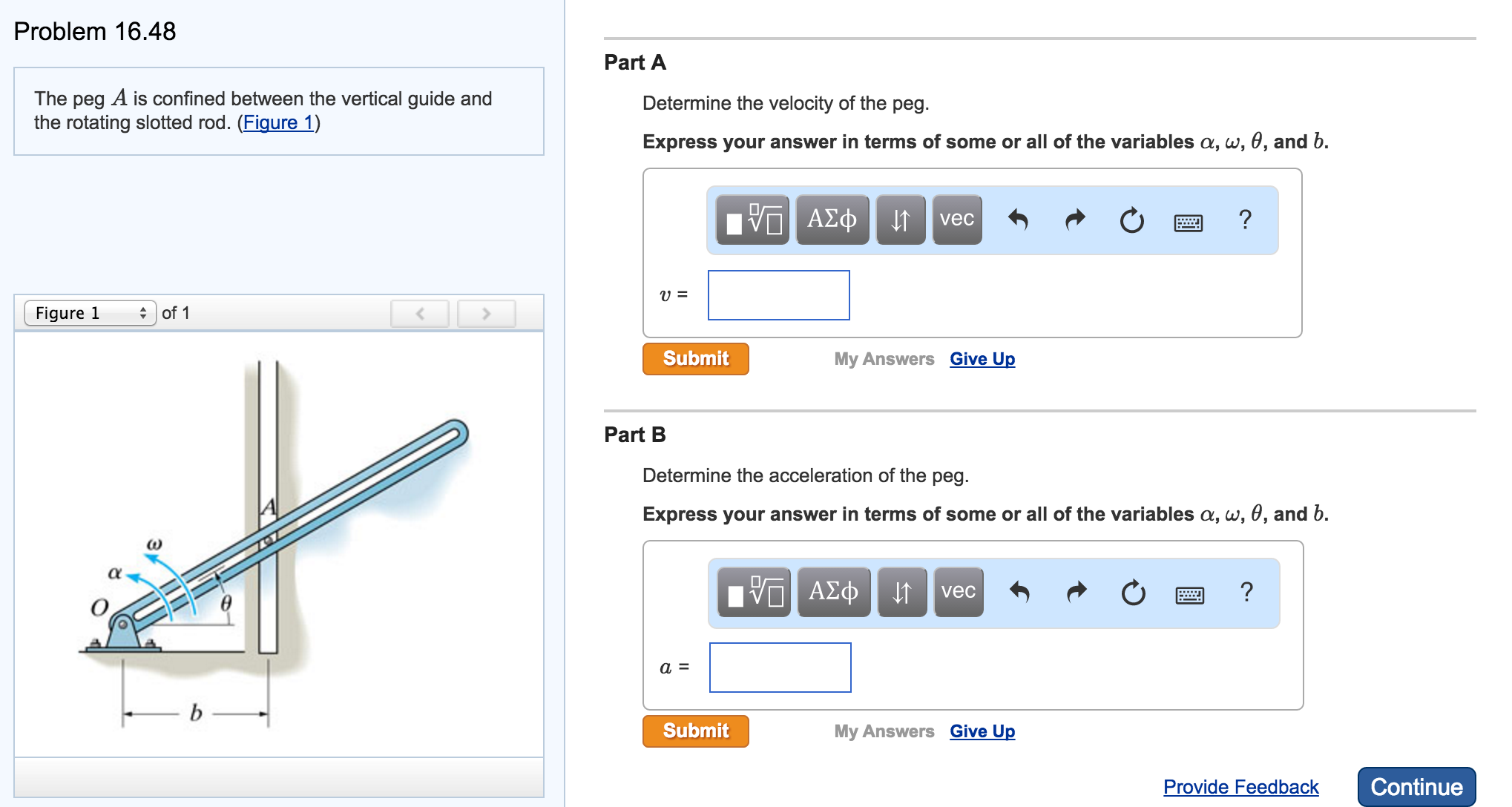This screenshot has height=807, width=1512.
Task: Open the Greek symbols ΑΣφ palette in Part A
Action: [x=832, y=220]
